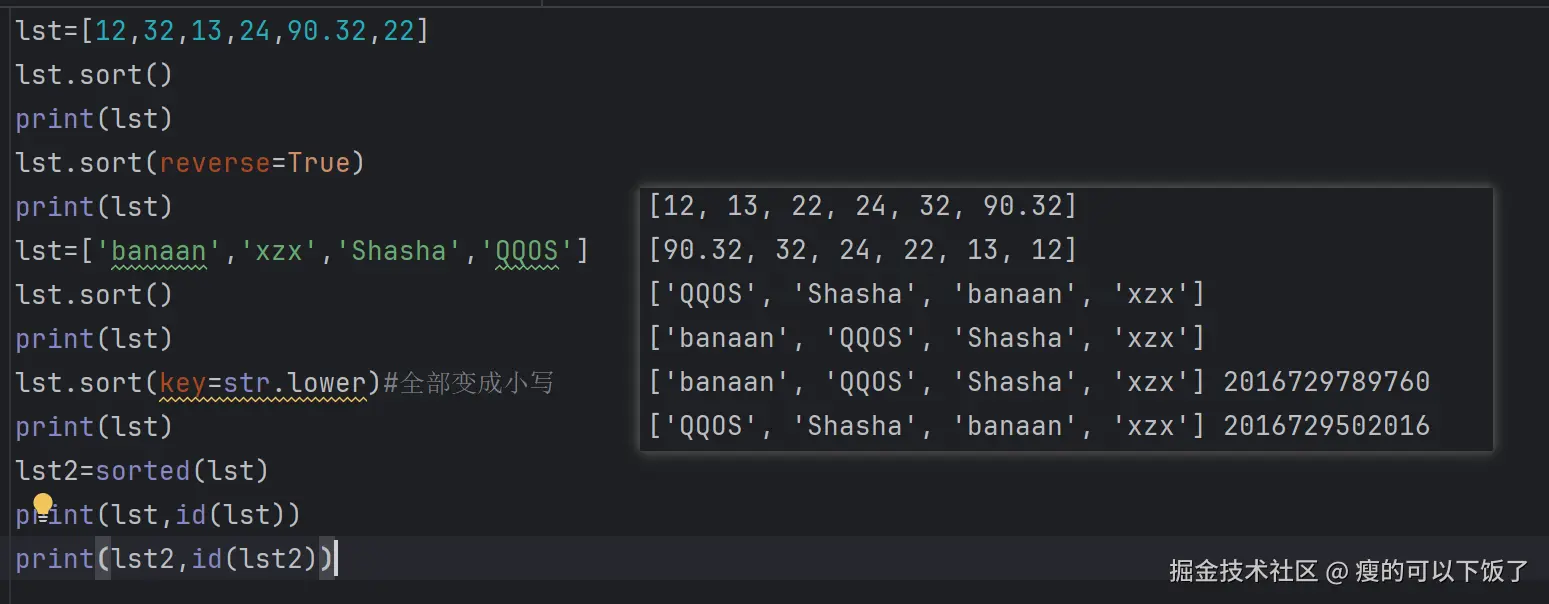
Task: Click the 90.32 number in the list definition
Action: (327, 31)
